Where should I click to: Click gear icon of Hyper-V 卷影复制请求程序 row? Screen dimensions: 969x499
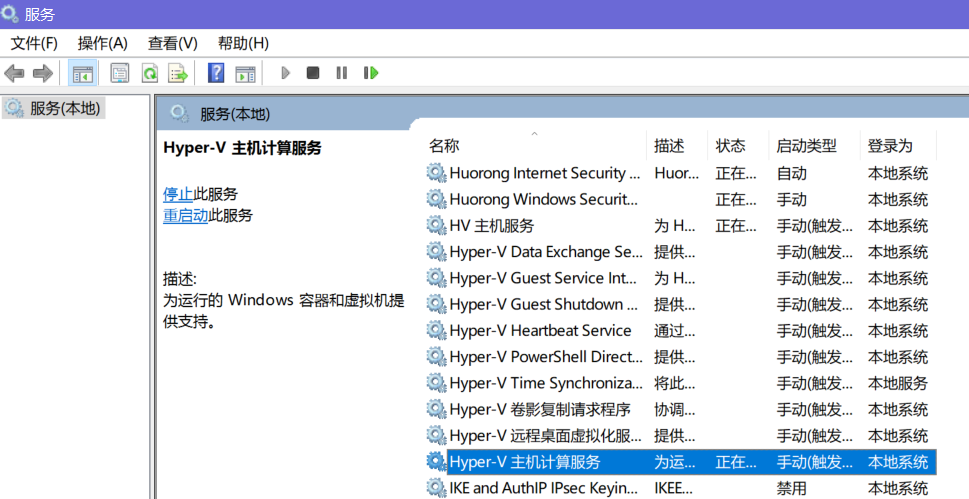point(436,409)
